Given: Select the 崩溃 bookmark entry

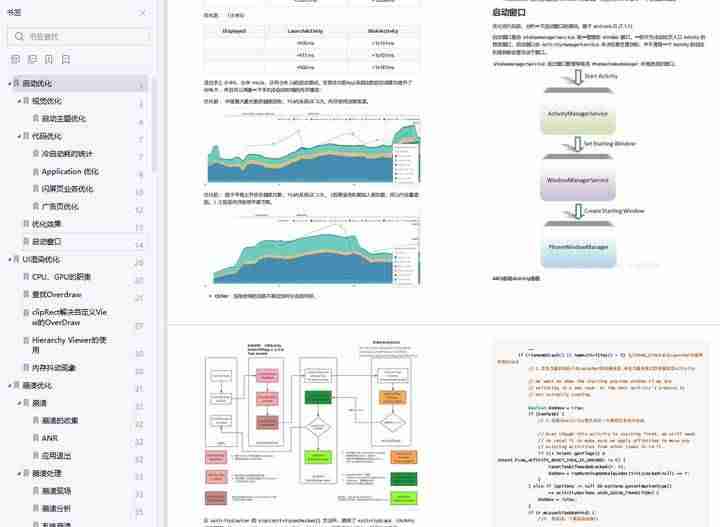Looking at the screenshot, I should pyautogui.click(x=39, y=403).
